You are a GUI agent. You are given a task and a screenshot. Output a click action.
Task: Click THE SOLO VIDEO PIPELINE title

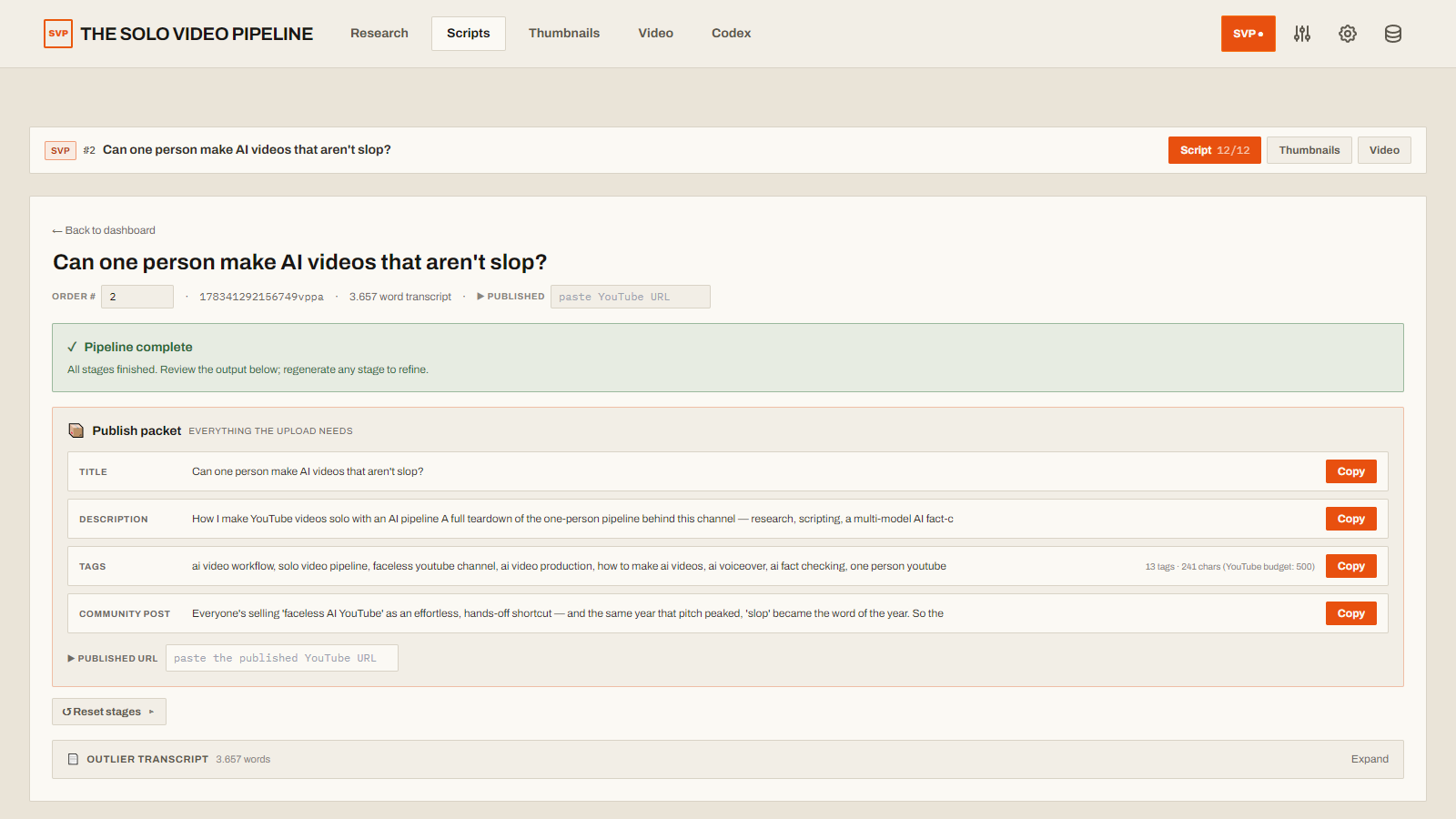click(x=197, y=34)
